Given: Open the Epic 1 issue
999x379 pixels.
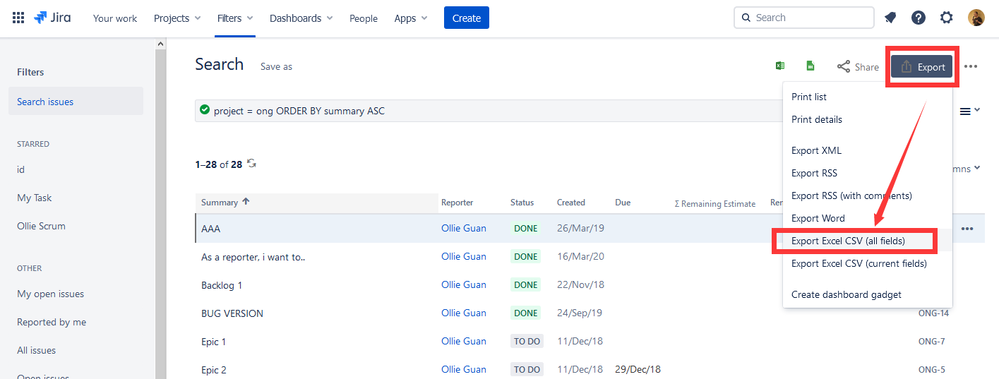Looking at the screenshot, I should 213,341.
